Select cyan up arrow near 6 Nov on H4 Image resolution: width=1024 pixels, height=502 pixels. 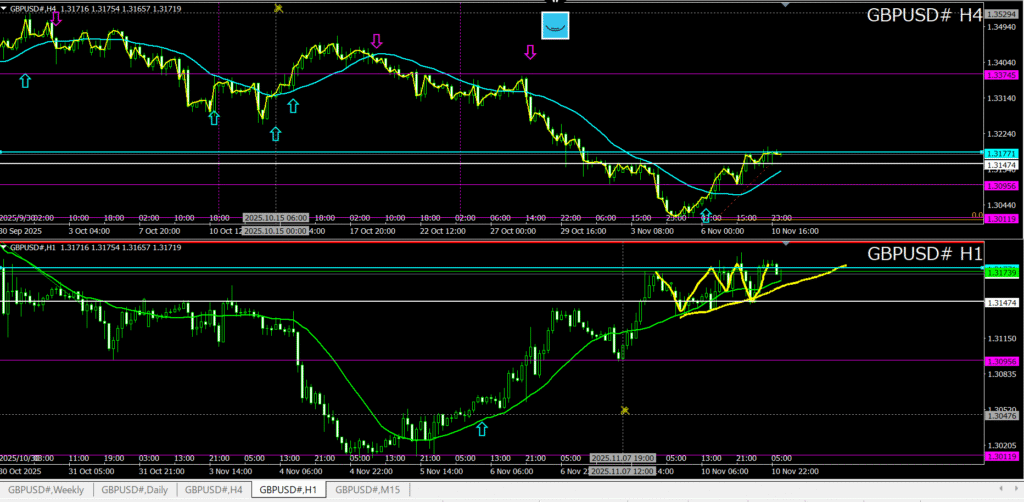[x=706, y=215]
